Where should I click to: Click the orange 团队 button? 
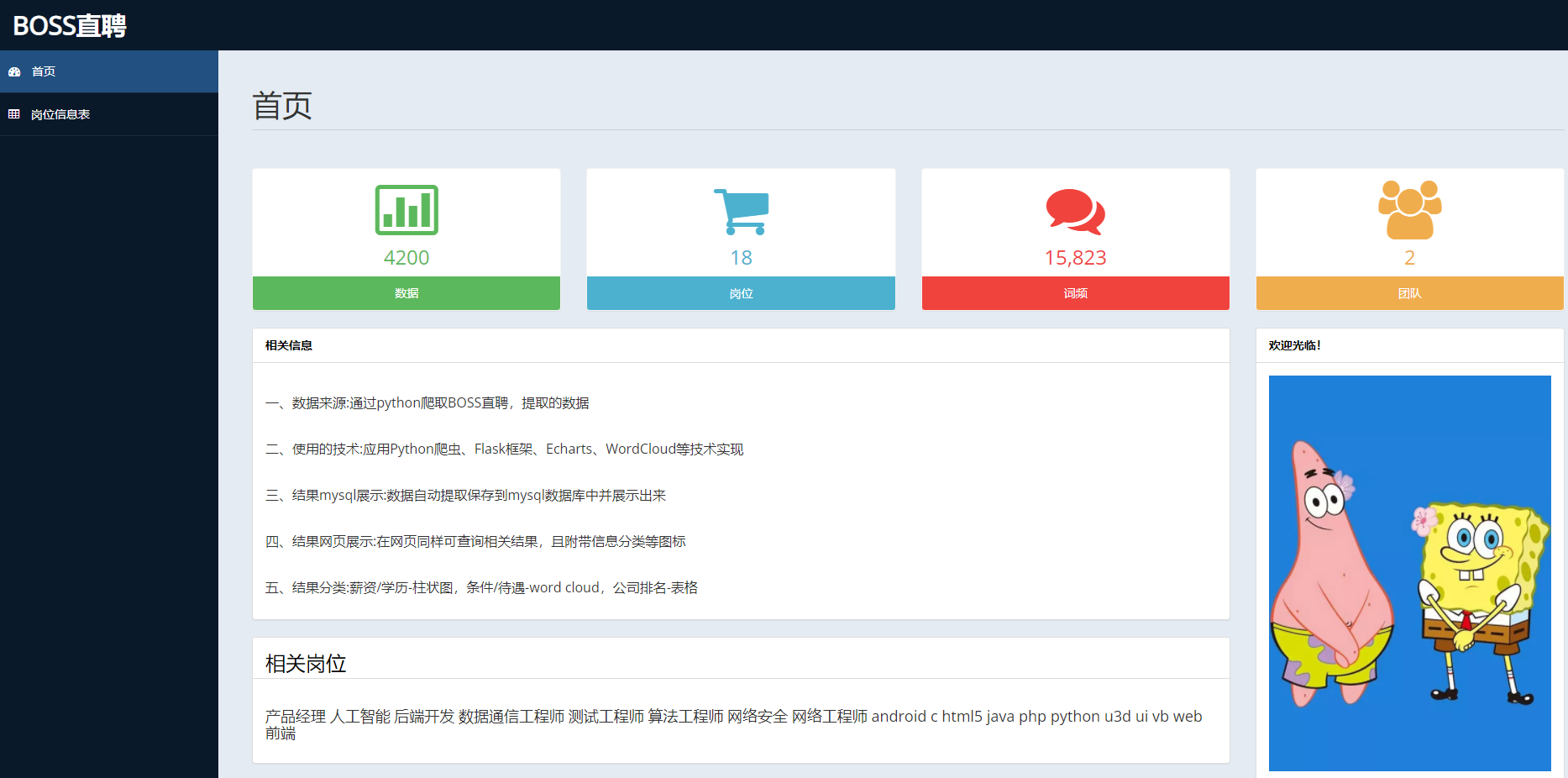[x=1410, y=293]
